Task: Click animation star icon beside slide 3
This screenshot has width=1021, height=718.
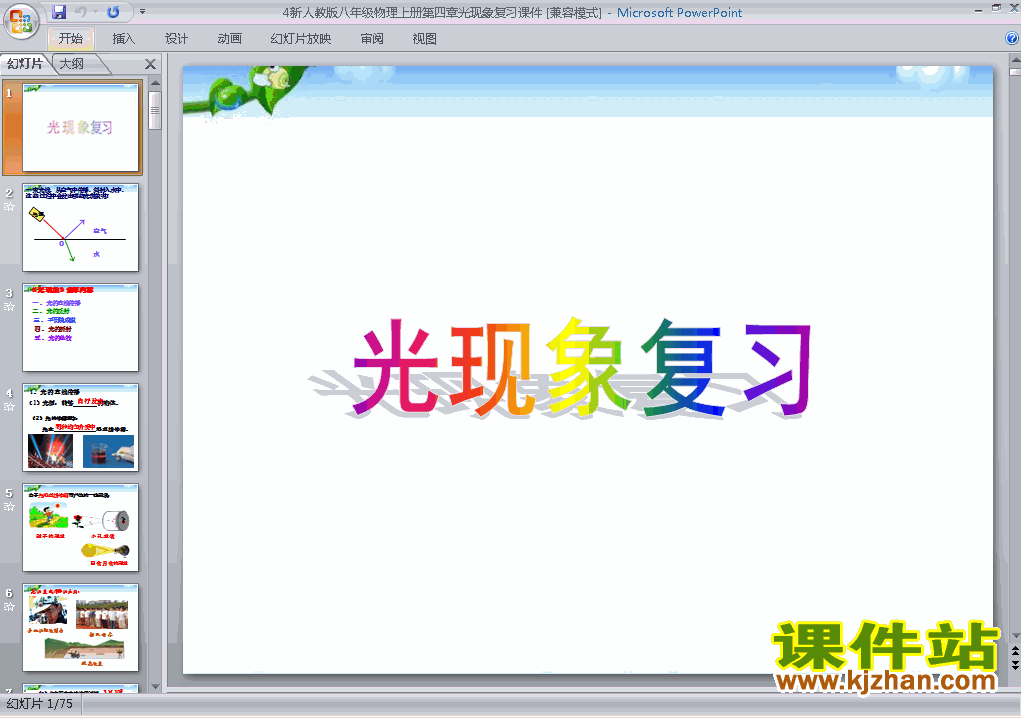Action: (x=9, y=307)
